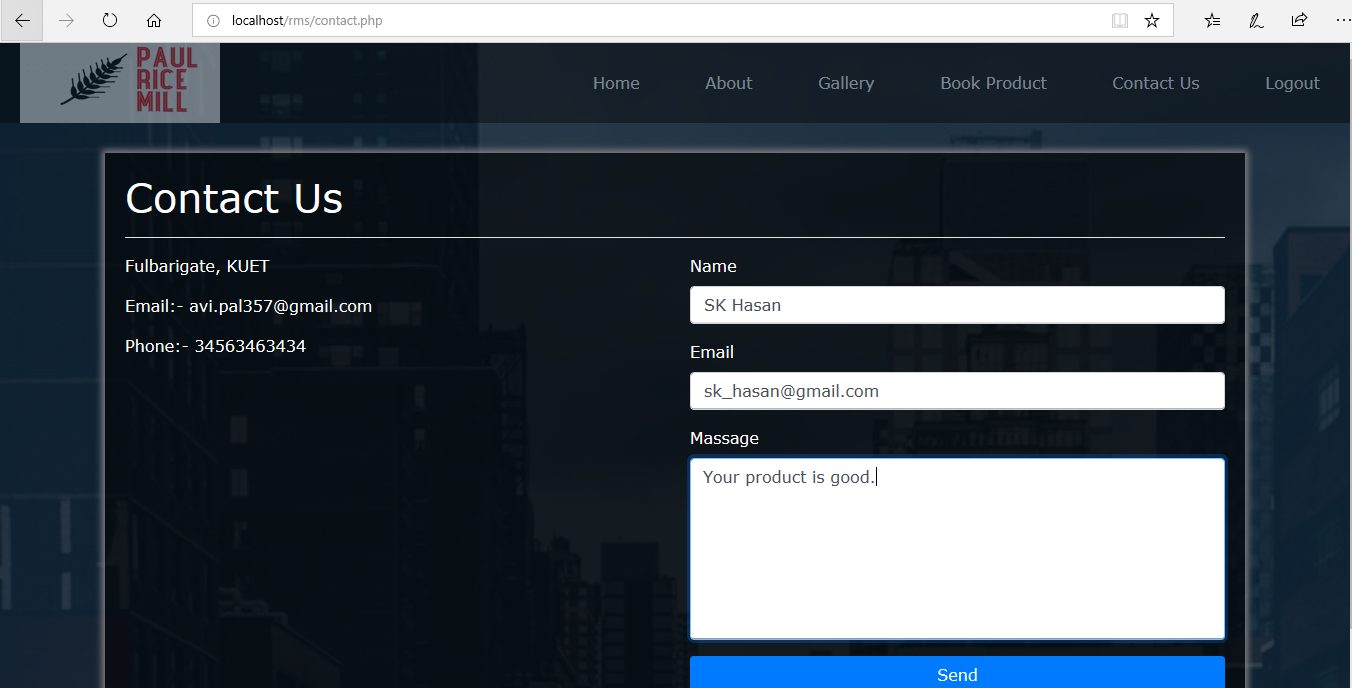This screenshot has width=1352, height=688.
Task: Share this page using share icon
Action: (1299, 20)
